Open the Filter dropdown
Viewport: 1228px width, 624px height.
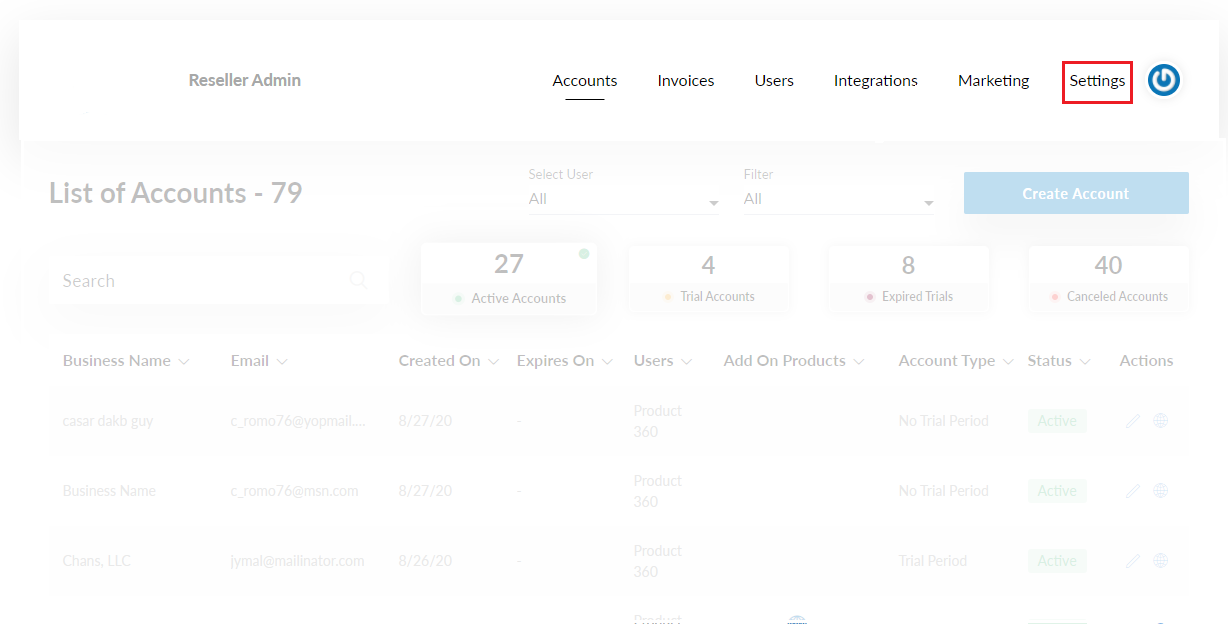pos(839,199)
